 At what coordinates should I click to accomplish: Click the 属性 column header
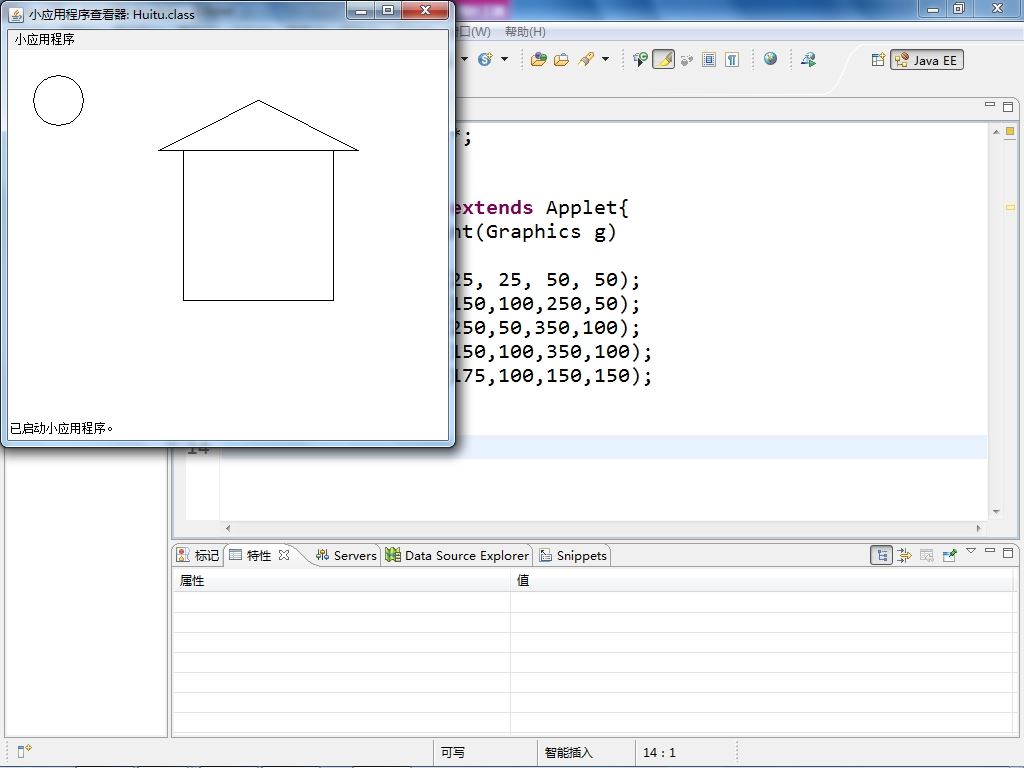[341, 581]
